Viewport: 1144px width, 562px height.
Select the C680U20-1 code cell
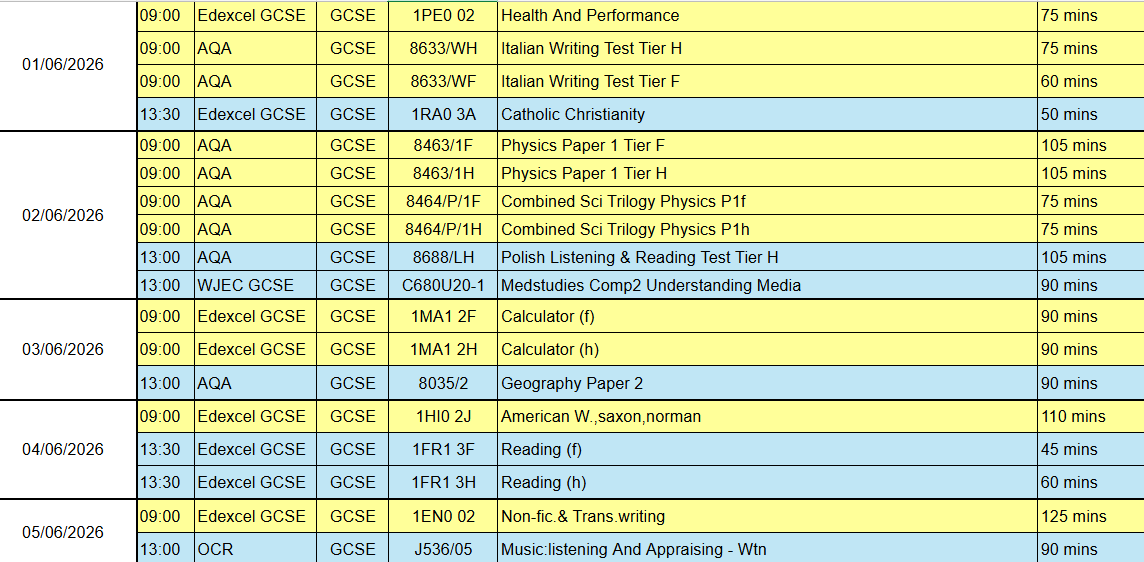tap(443, 285)
